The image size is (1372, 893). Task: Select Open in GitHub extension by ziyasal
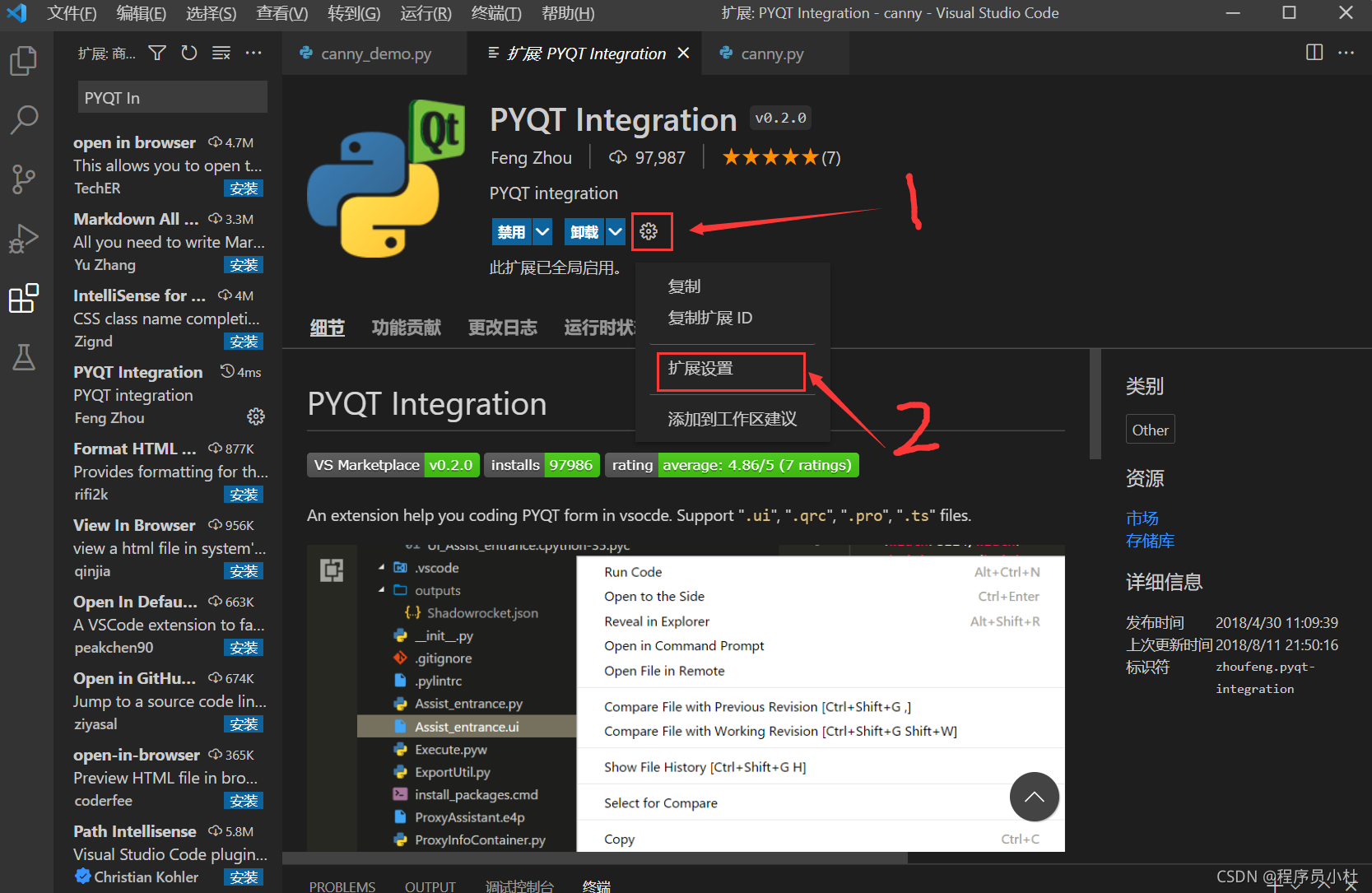coord(168,700)
